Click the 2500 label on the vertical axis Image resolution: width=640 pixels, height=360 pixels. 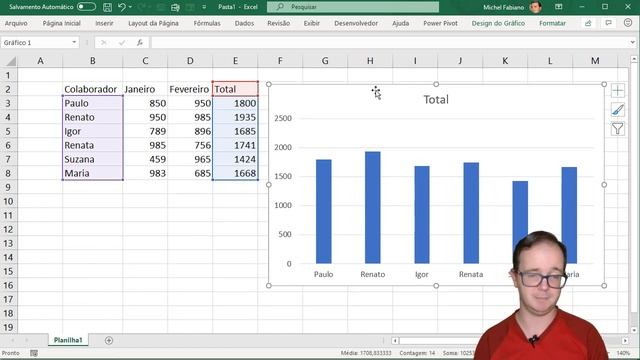283,118
